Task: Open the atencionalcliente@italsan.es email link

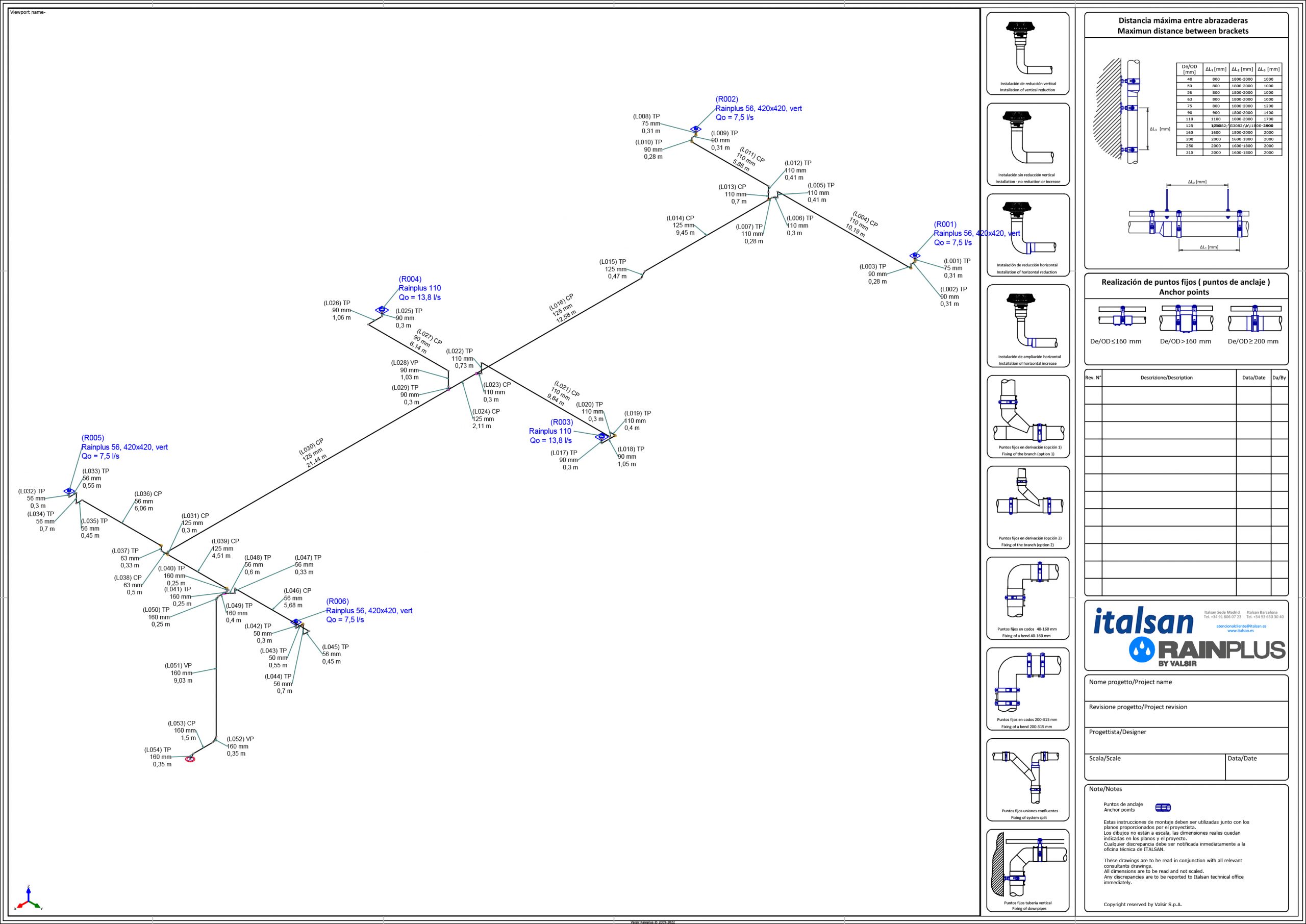Action: click(x=1241, y=626)
